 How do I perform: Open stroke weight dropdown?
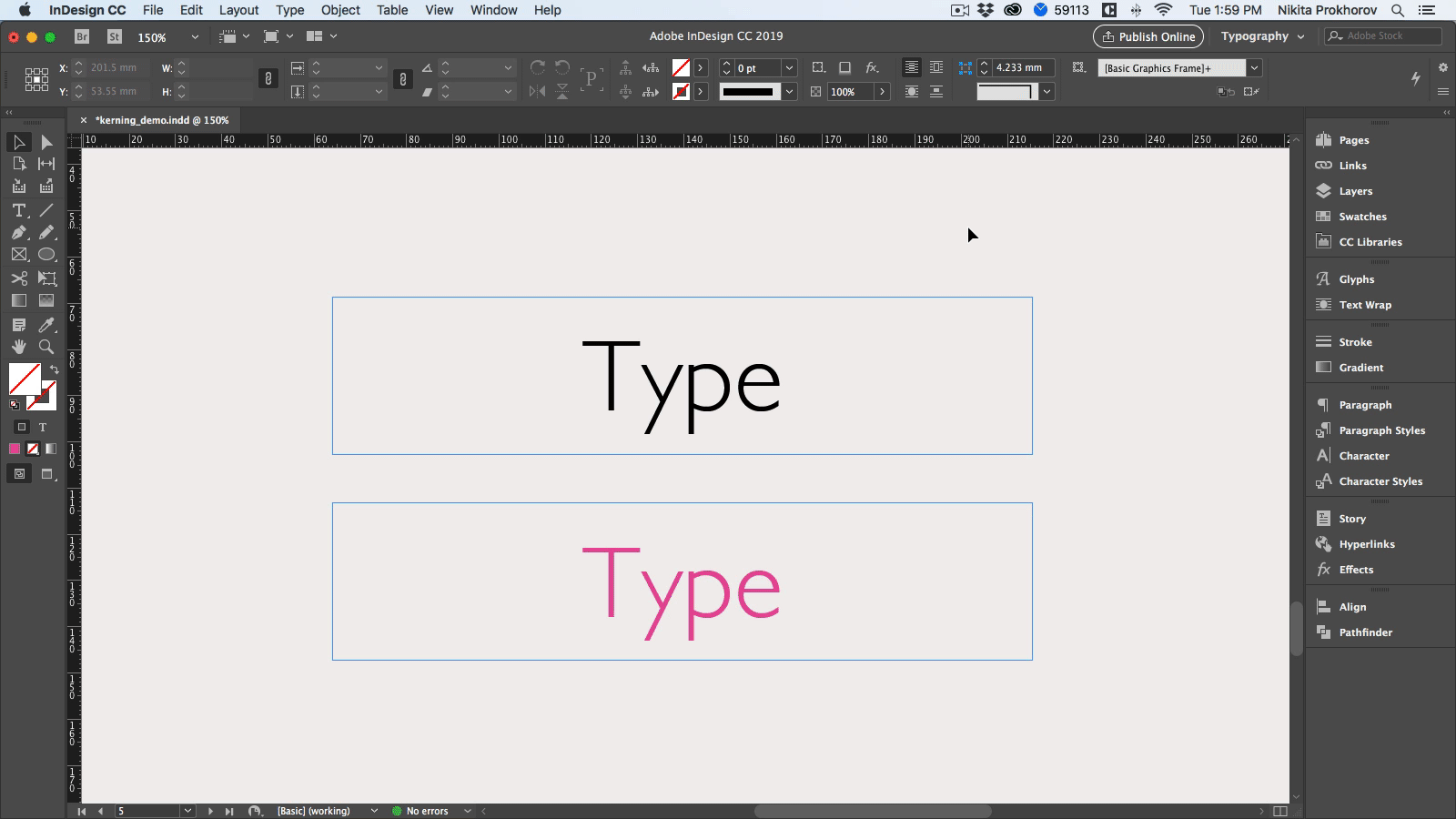tap(789, 68)
